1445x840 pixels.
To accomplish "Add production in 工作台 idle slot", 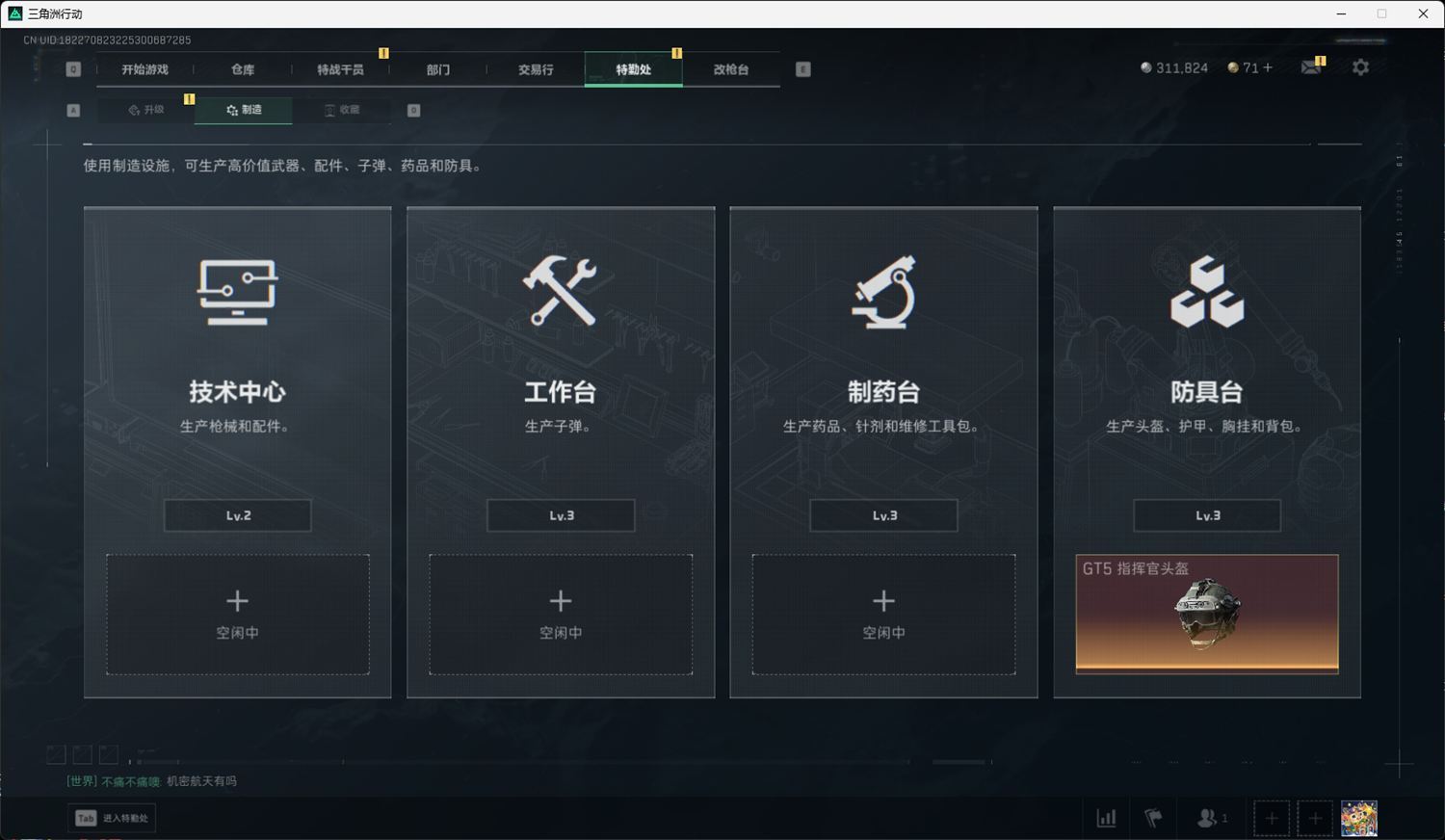I will pos(561,615).
